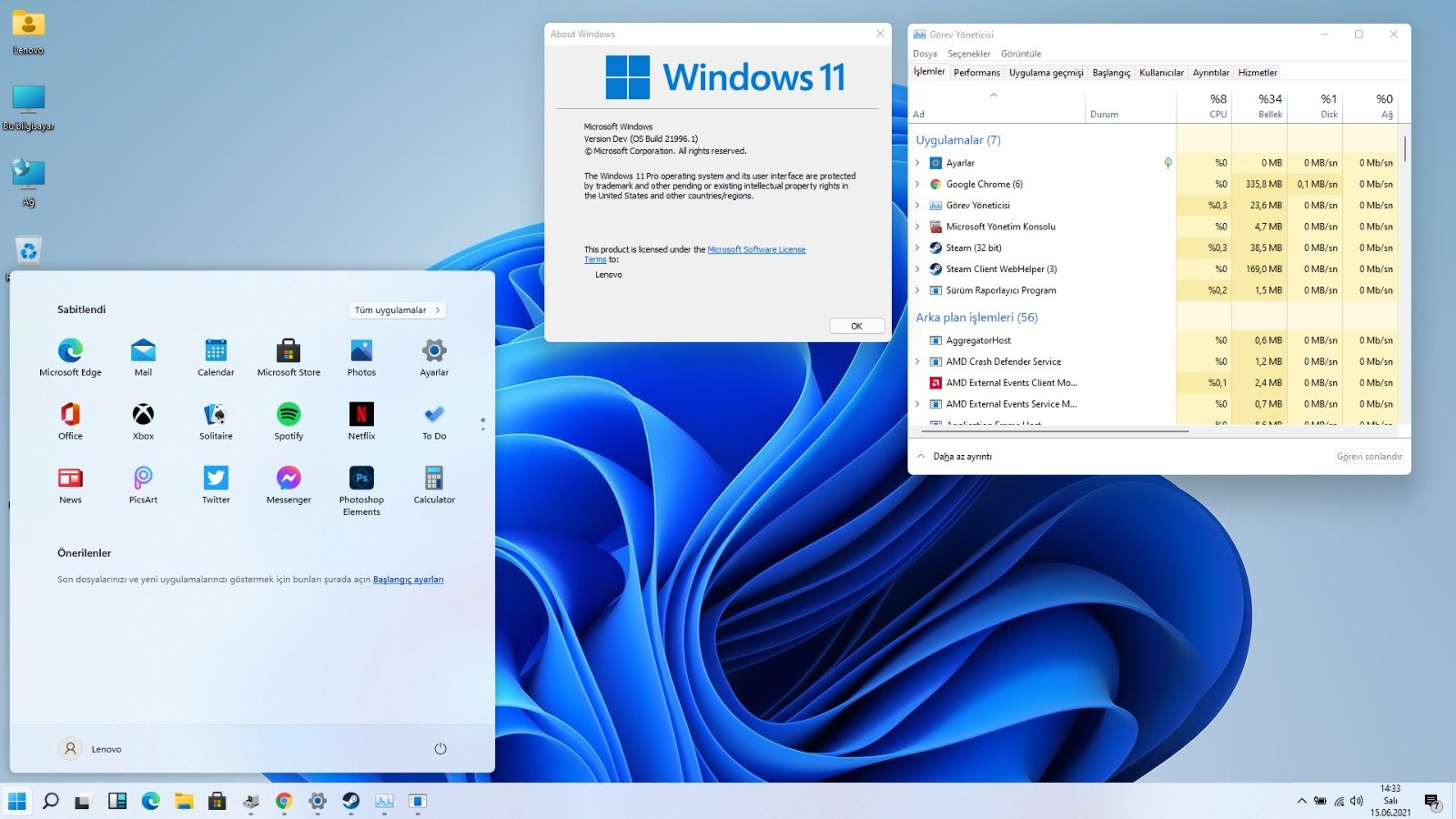The image size is (1456, 819).
Task: Switch to the Hizmetler tab
Action: pos(1257,73)
